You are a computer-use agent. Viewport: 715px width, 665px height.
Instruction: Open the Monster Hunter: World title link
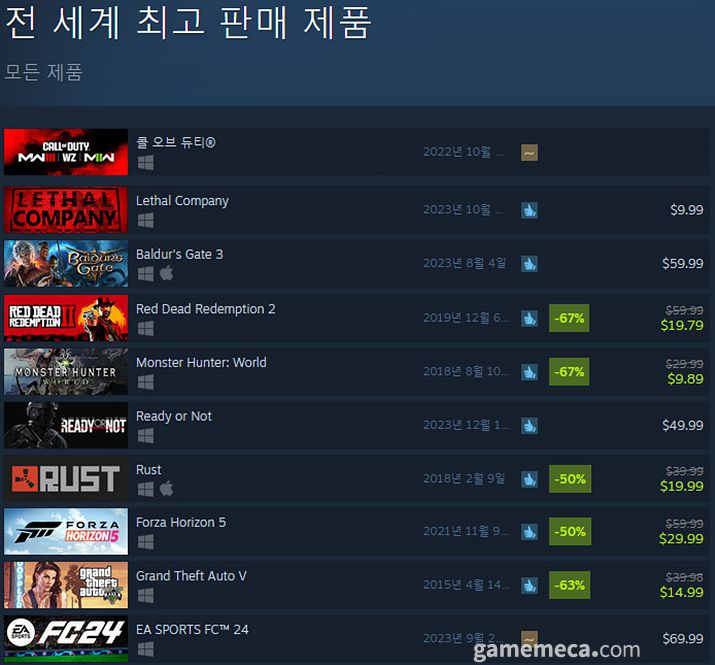201,362
